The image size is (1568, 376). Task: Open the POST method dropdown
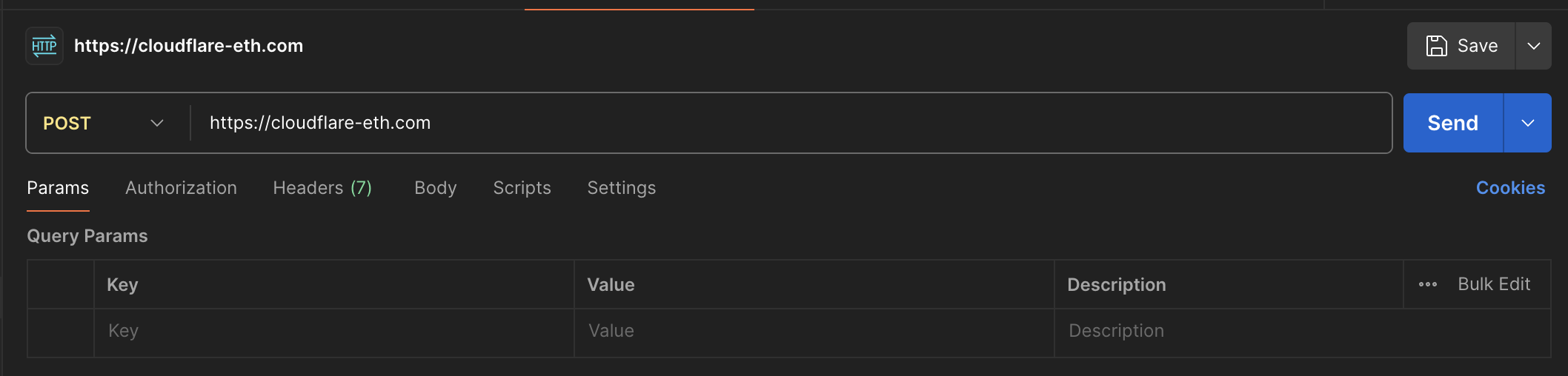(x=104, y=123)
